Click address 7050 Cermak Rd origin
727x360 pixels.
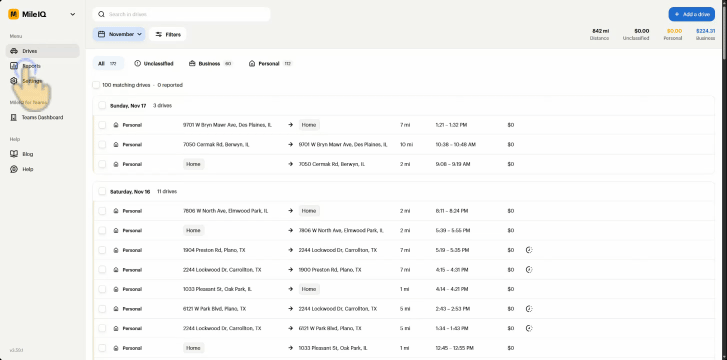tap(216, 145)
